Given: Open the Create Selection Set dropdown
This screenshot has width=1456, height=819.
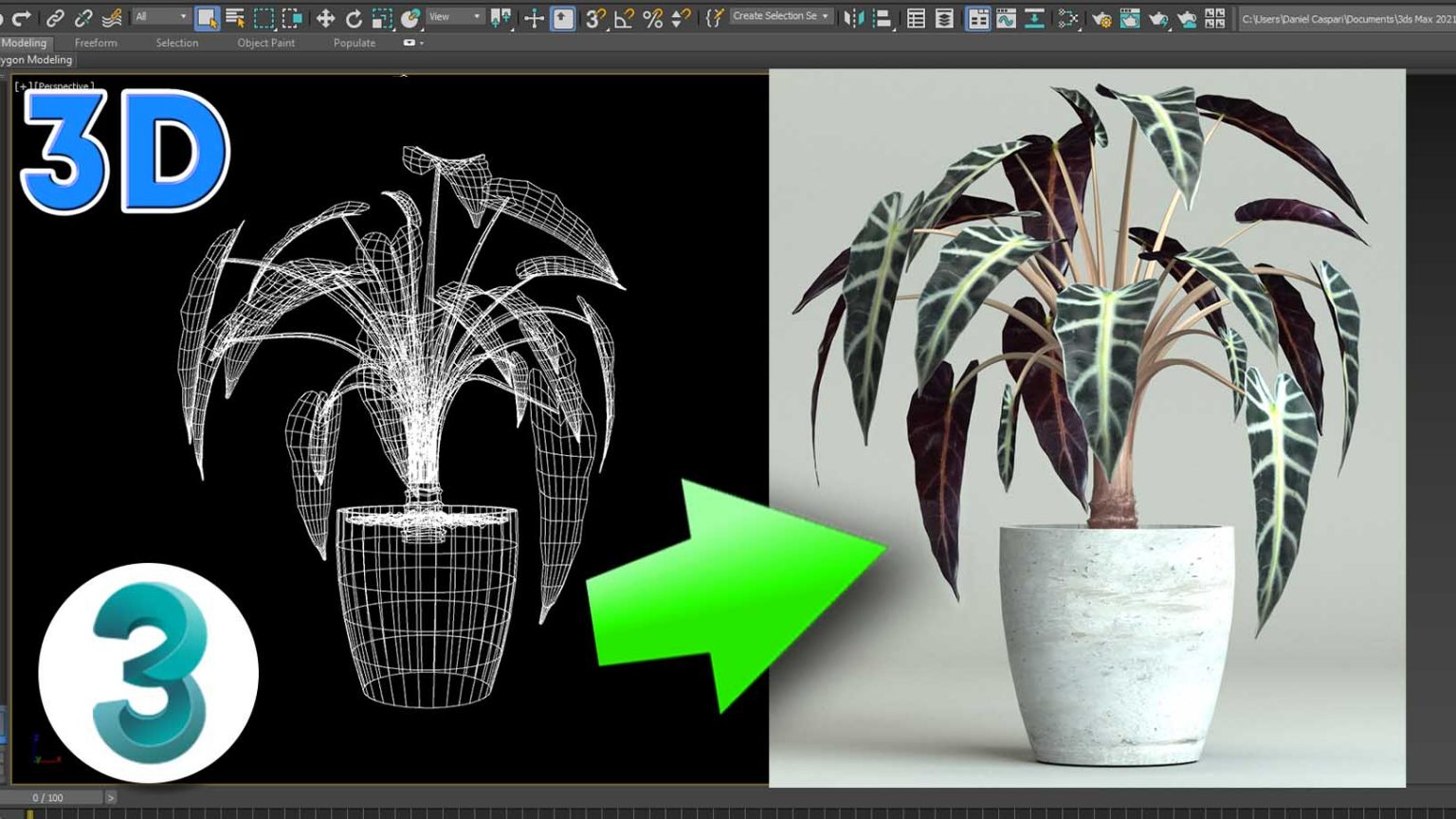Looking at the screenshot, I should (782, 16).
